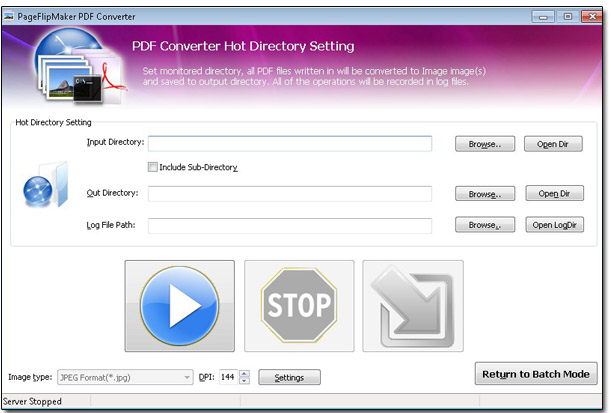The width and height of the screenshot is (611, 413).
Task: Minimize the PDF Converter window
Action: tap(543, 16)
